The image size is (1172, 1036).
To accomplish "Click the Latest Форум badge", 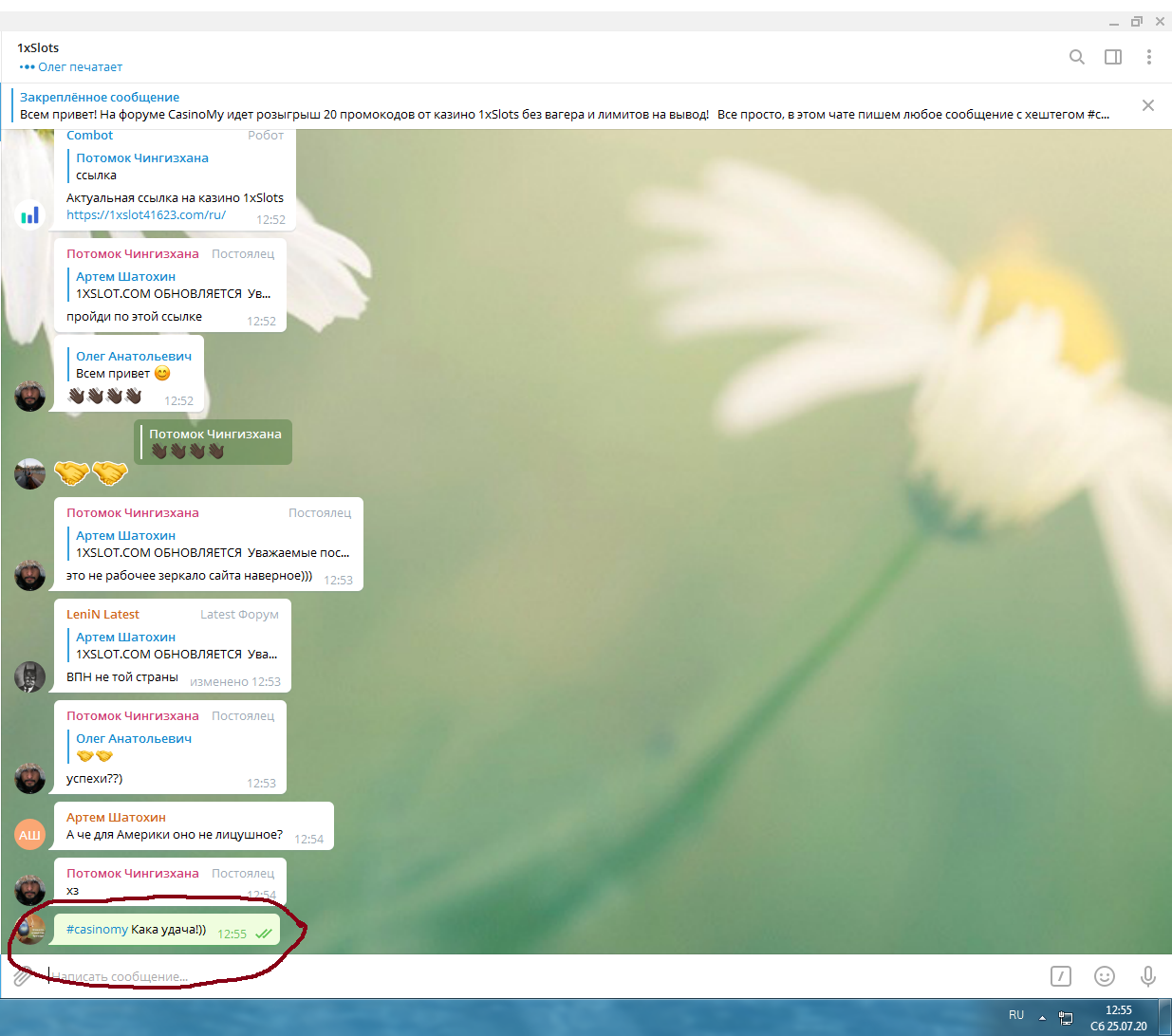I will (x=239, y=615).
